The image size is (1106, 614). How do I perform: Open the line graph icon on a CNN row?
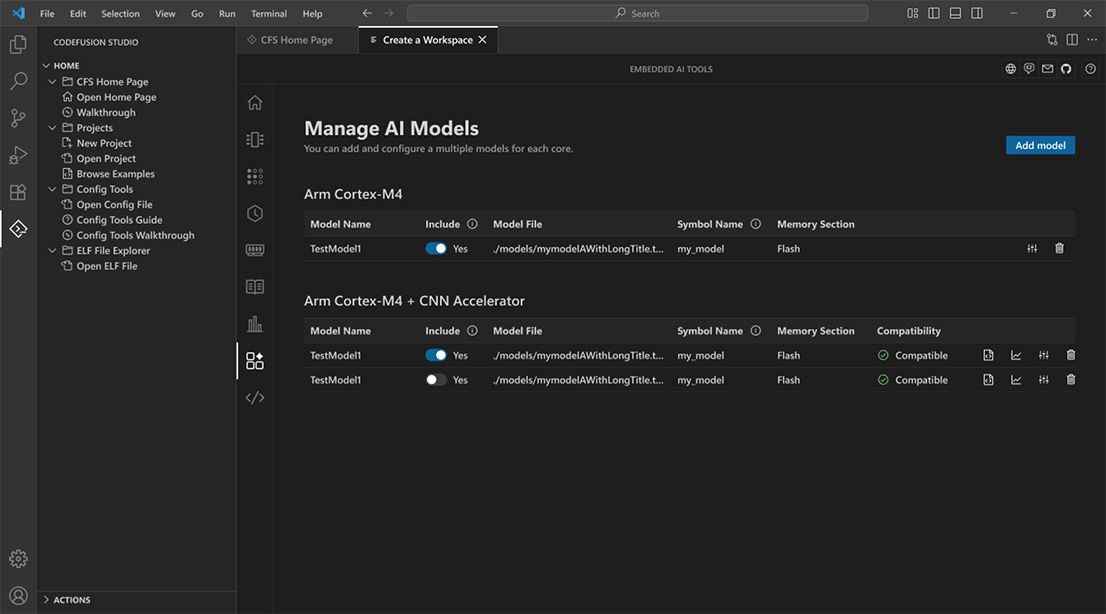point(1015,355)
